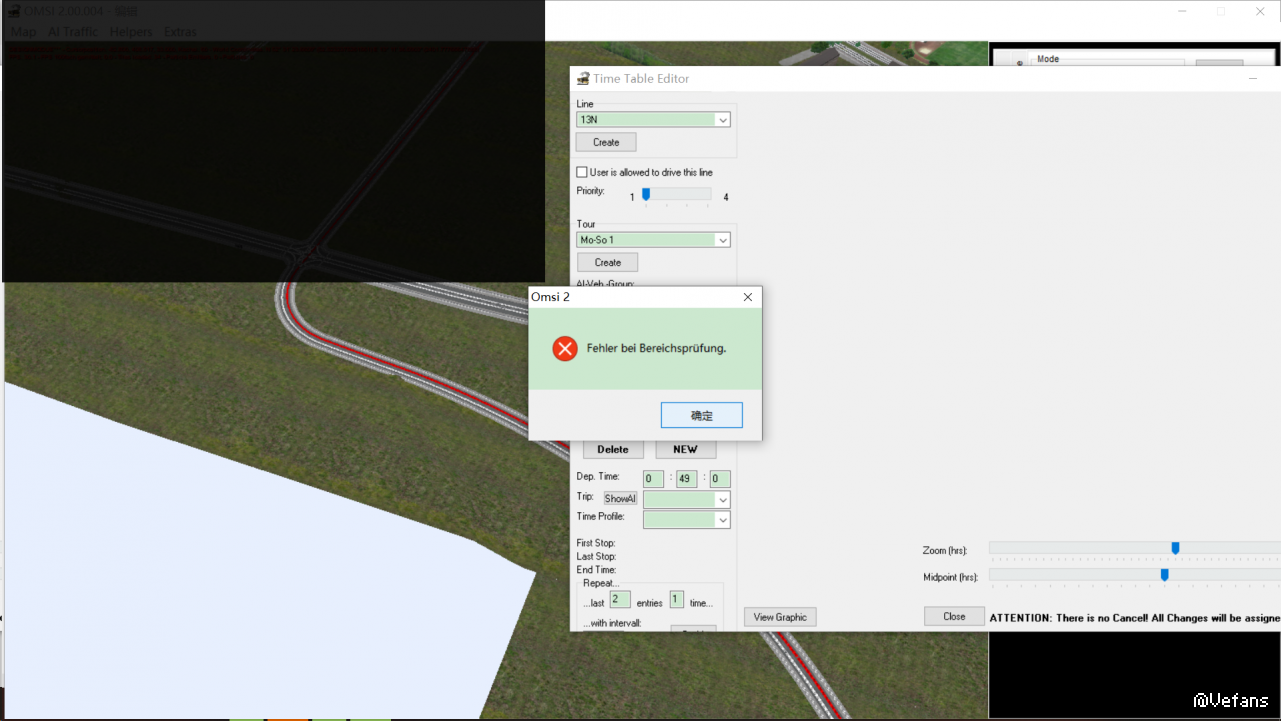
Task: Minimize the Time Table Editor window
Action: 1253,78
